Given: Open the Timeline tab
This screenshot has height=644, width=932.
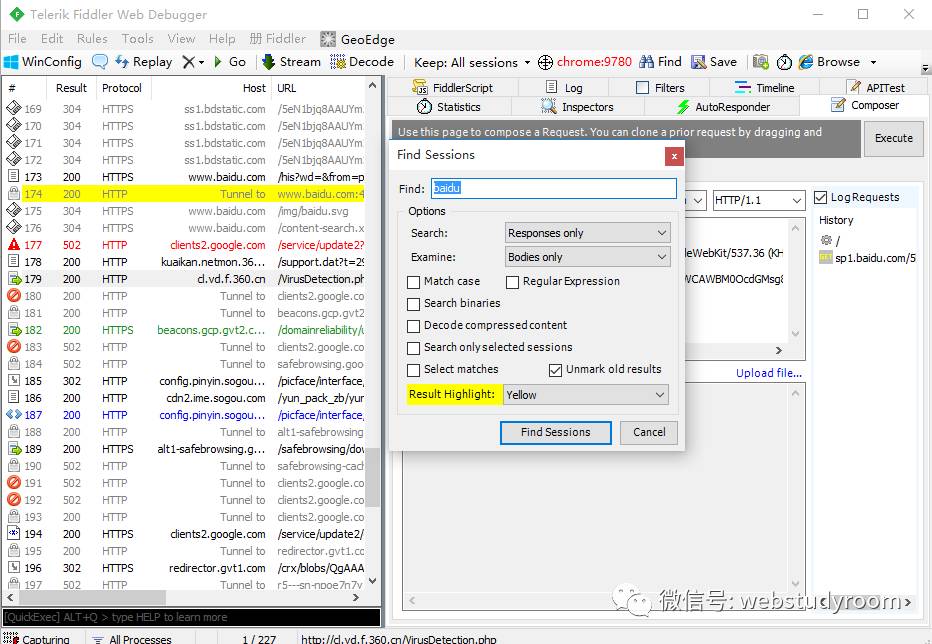Looking at the screenshot, I should [765, 87].
